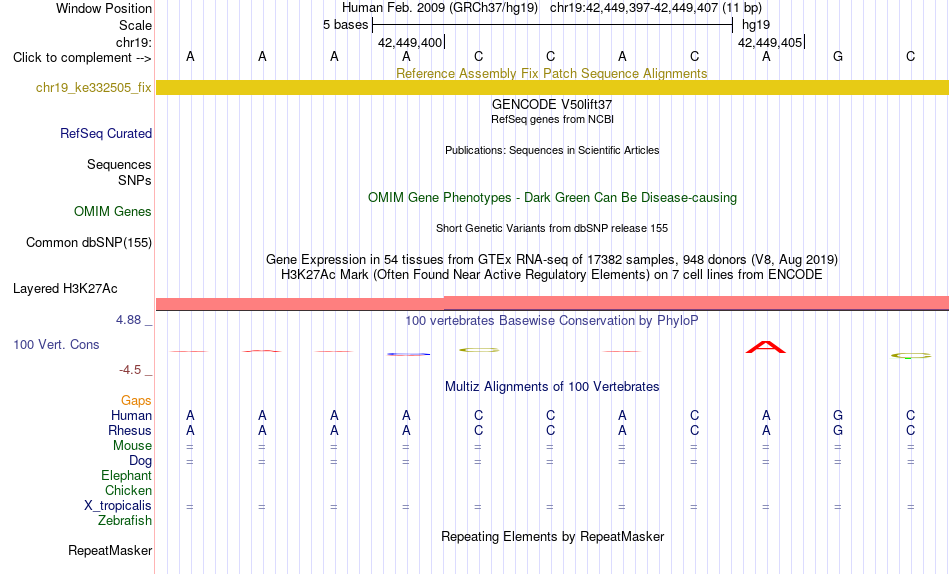Click the OMIM Genes track label
The width and height of the screenshot is (950, 574).
tap(113, 212)
